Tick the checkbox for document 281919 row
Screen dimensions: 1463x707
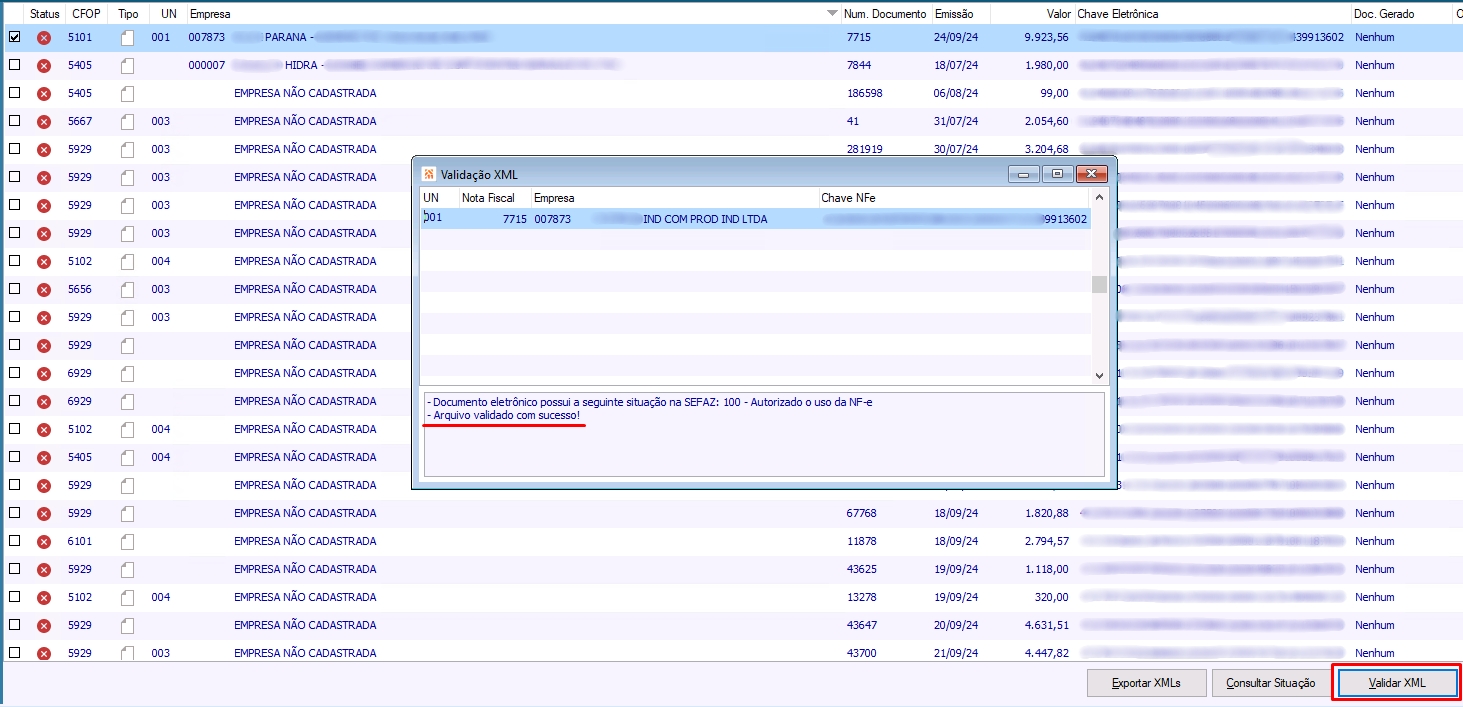click(x=14, y=149)
